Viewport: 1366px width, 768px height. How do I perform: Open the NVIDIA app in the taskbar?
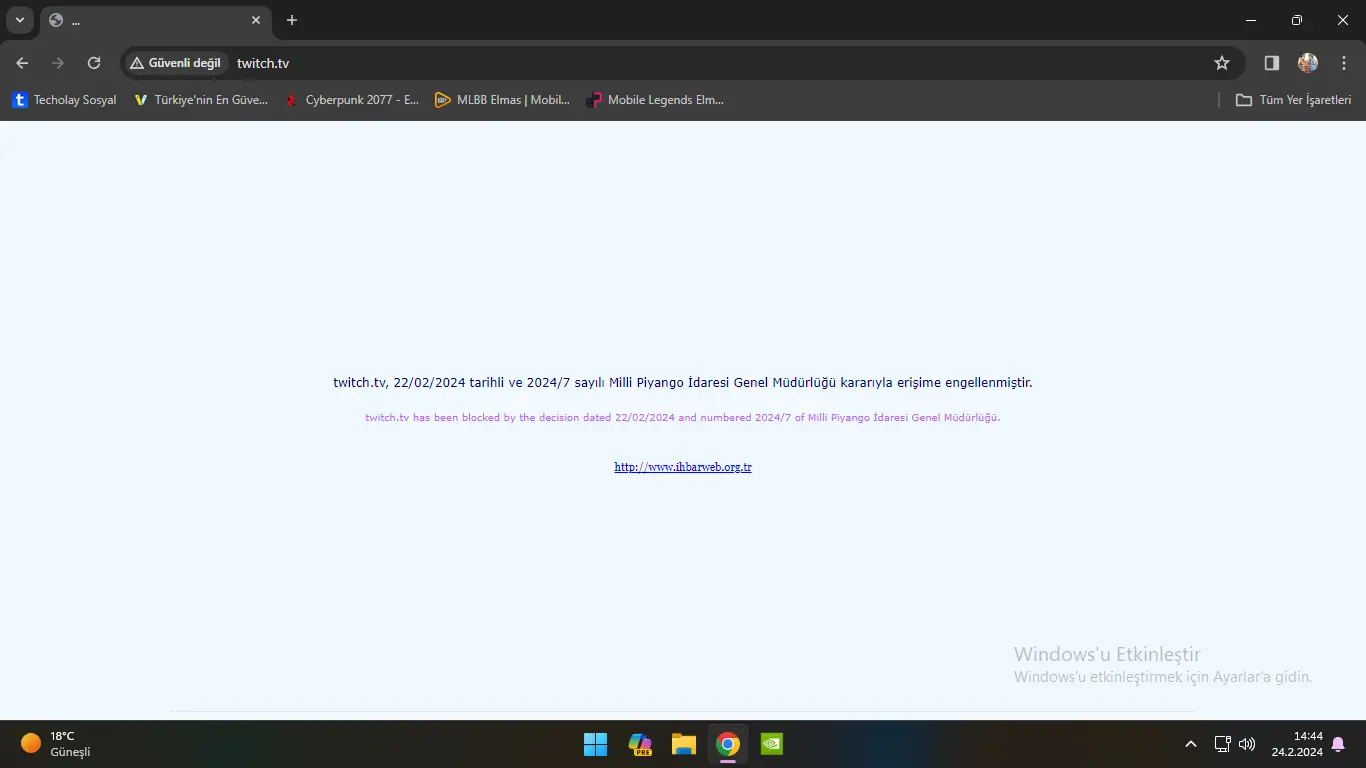[772, 744]
